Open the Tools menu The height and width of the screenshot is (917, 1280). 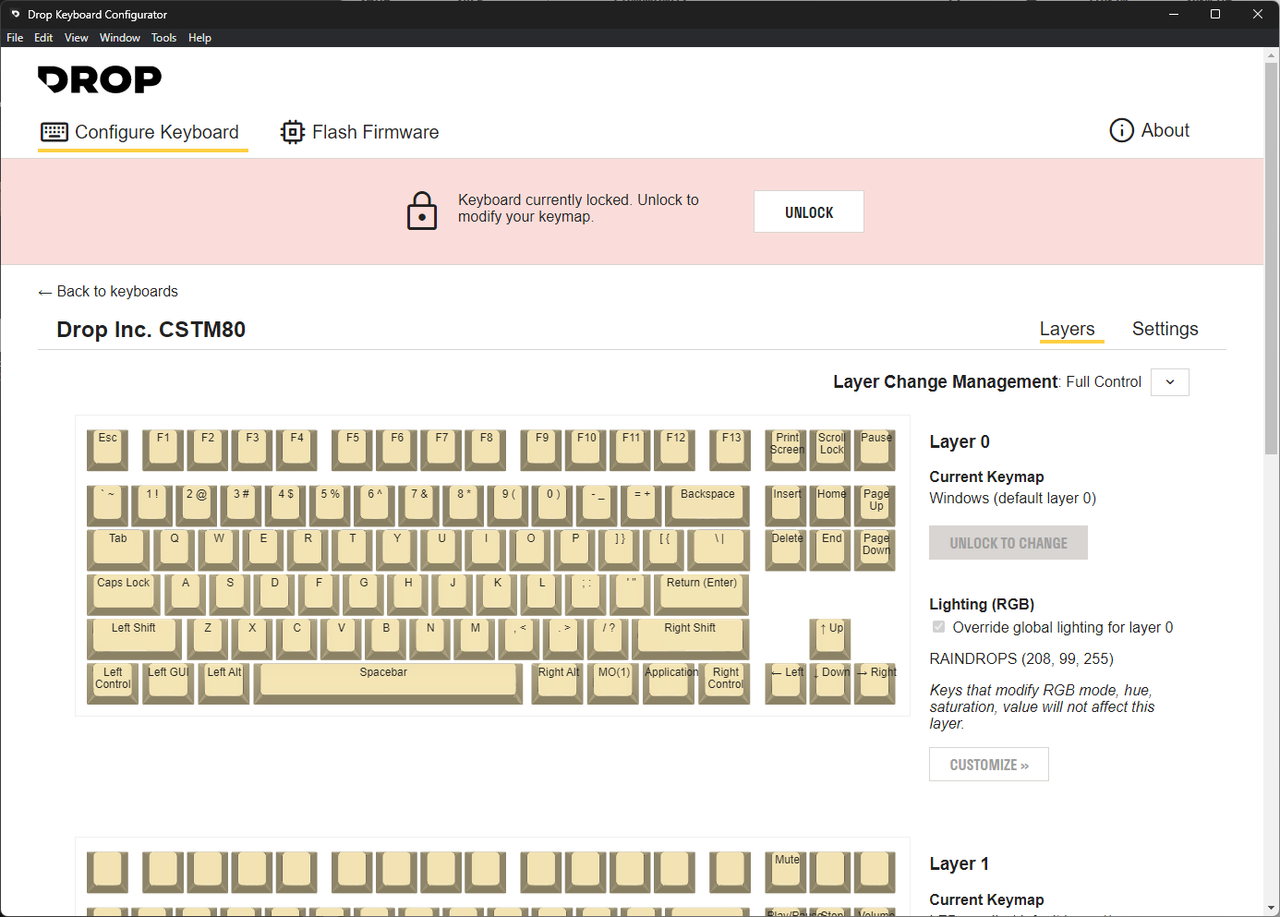[164, 38]
